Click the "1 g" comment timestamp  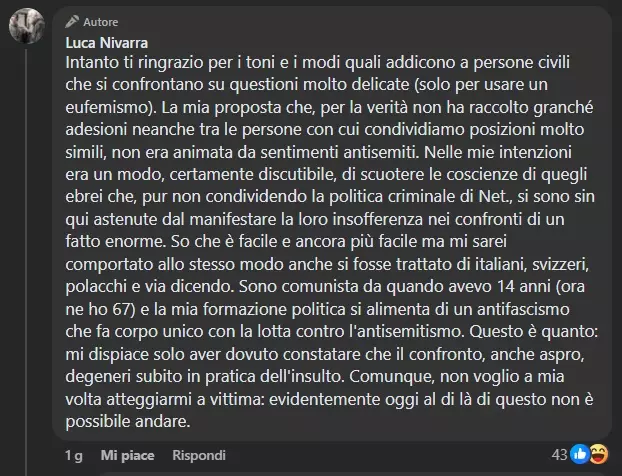point(73,455)
